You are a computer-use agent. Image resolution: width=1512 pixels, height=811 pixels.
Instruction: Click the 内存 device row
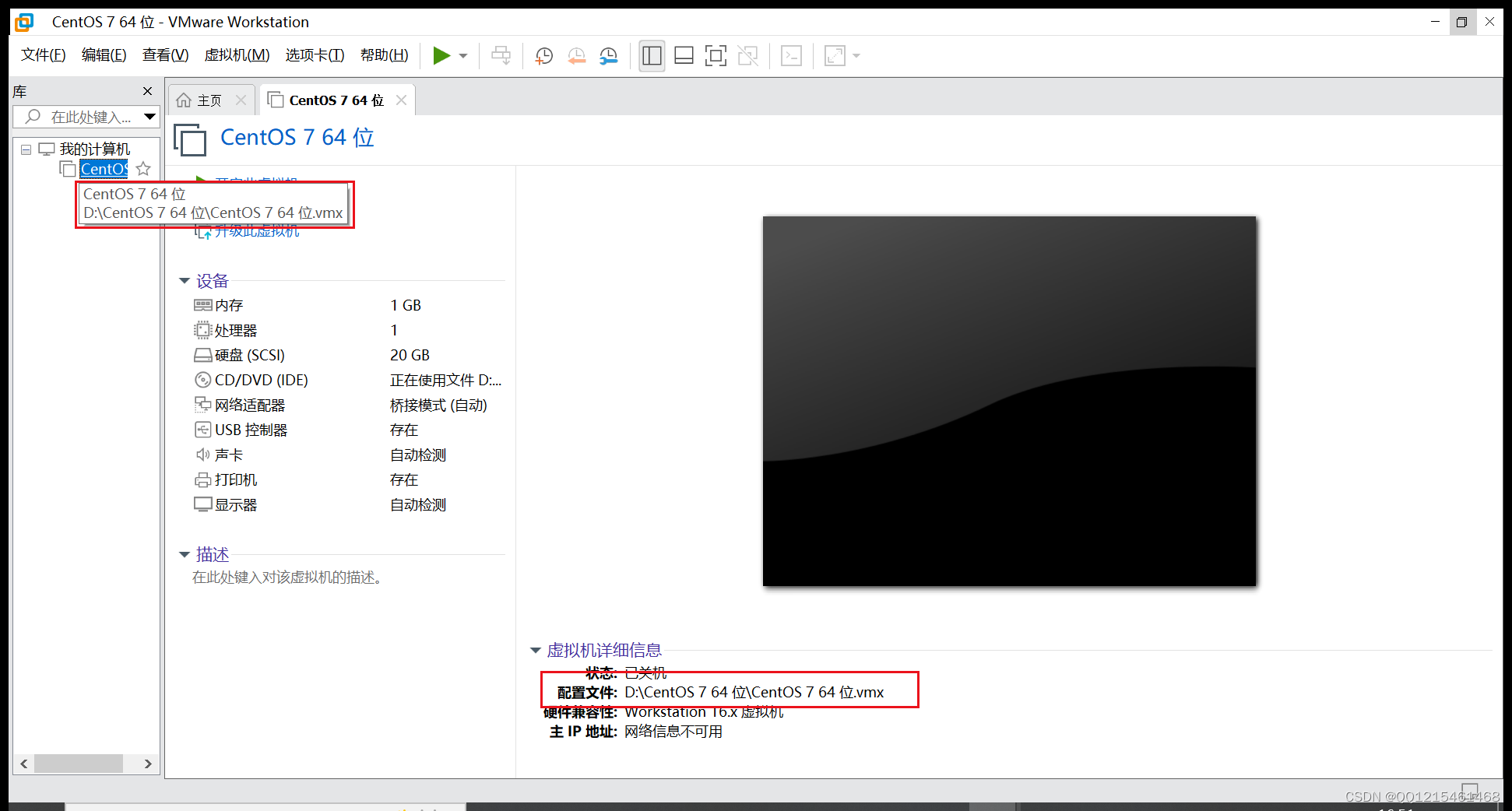[347, 306]
